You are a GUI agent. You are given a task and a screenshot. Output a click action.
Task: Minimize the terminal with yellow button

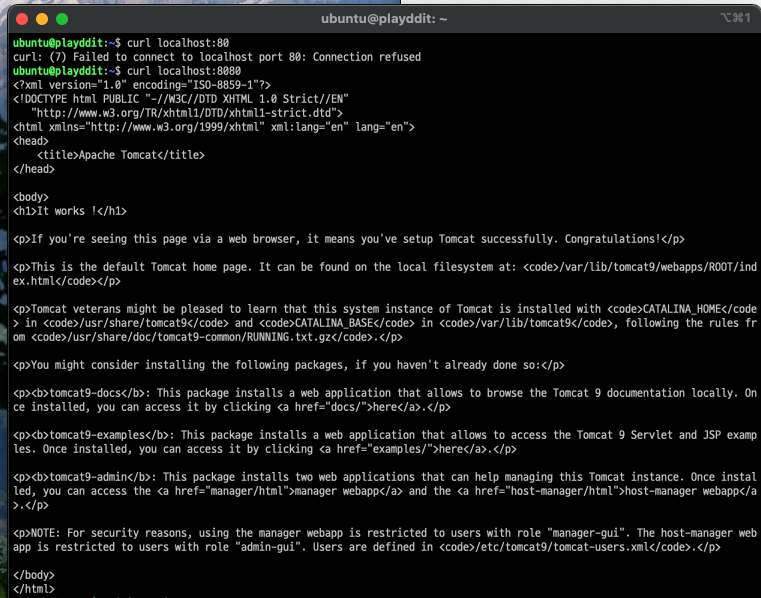(42, 19)
